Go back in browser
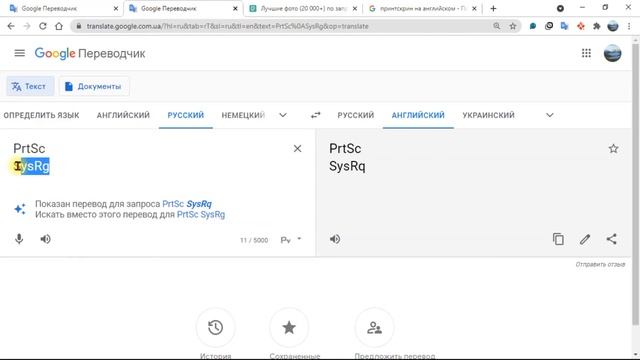Image resolution: width=640 pixels, height=360 pixels. (11, 26)
